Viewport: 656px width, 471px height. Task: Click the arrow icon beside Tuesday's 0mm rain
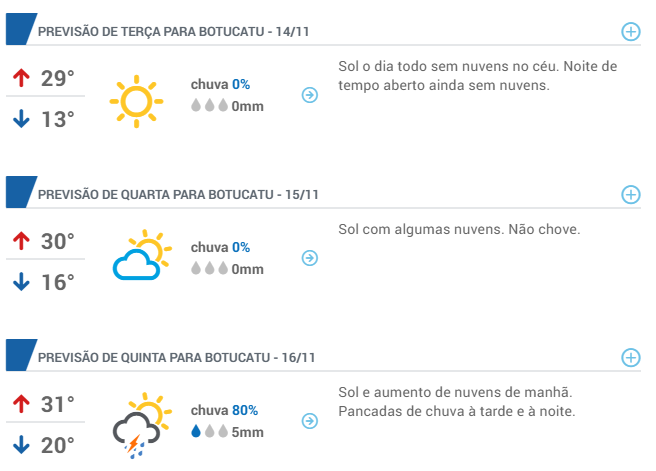(310, 95)
